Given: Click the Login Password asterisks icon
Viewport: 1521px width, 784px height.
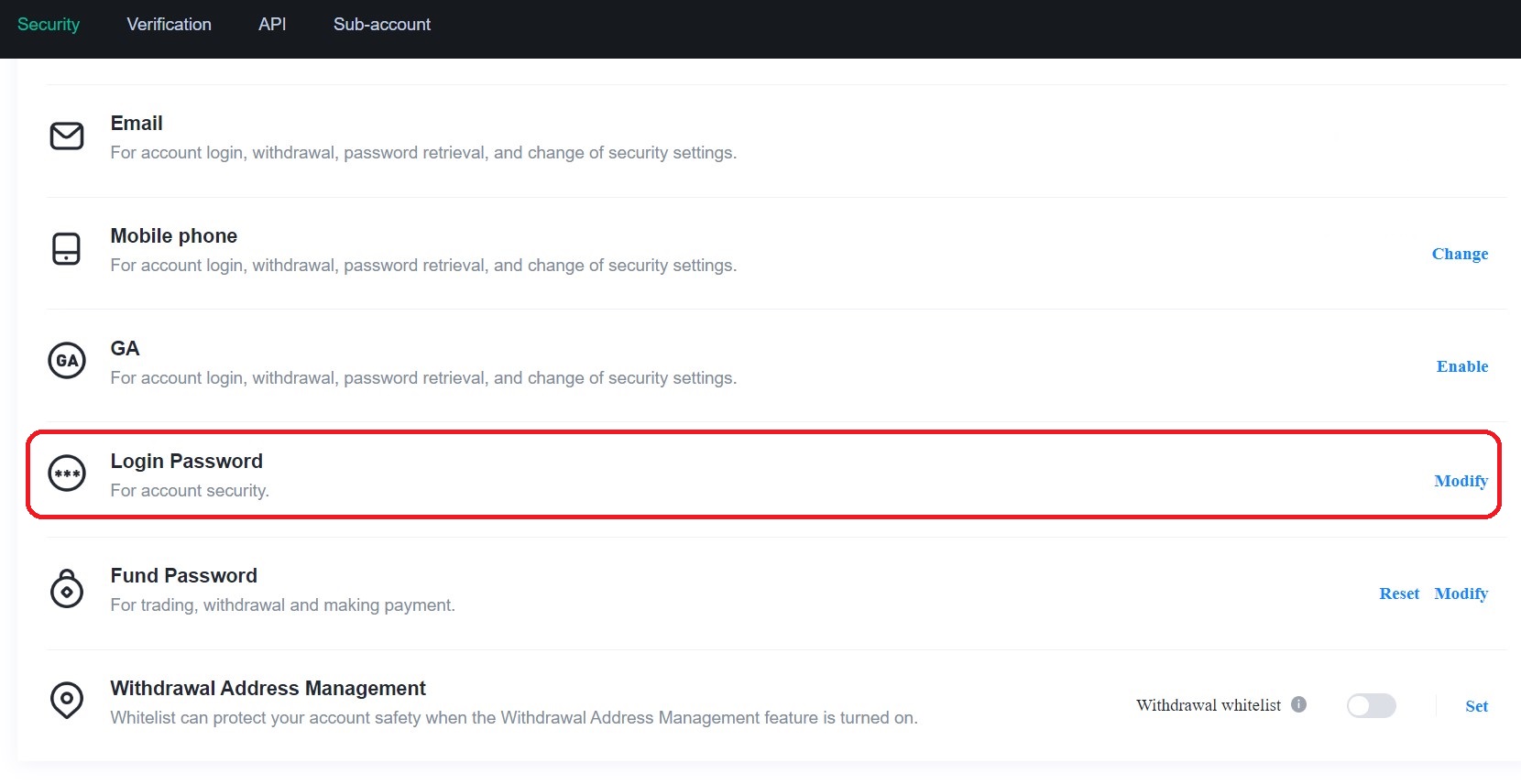Looking at the screenshot, I should tap(67, 474).
